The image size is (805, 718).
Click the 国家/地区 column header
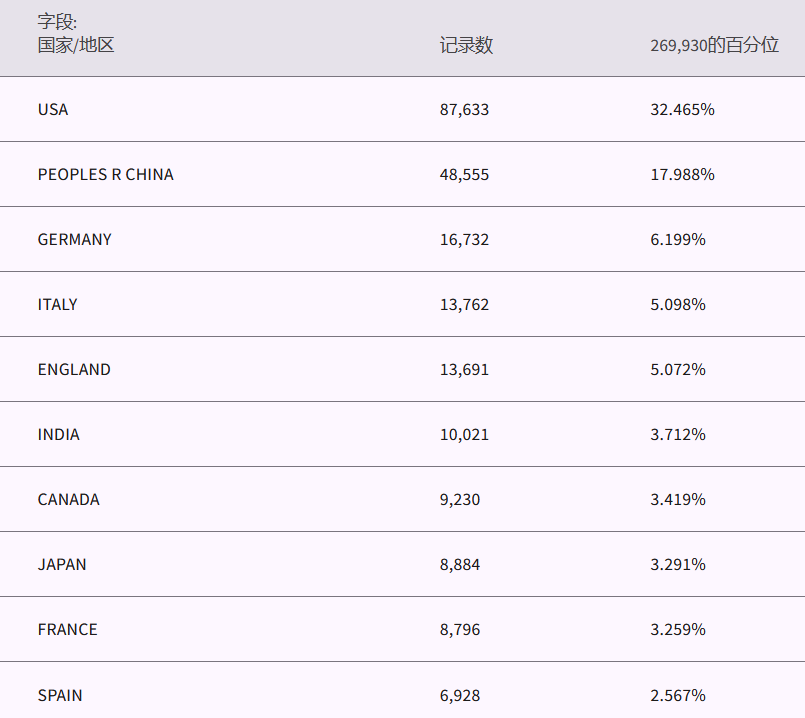[76, 45]
